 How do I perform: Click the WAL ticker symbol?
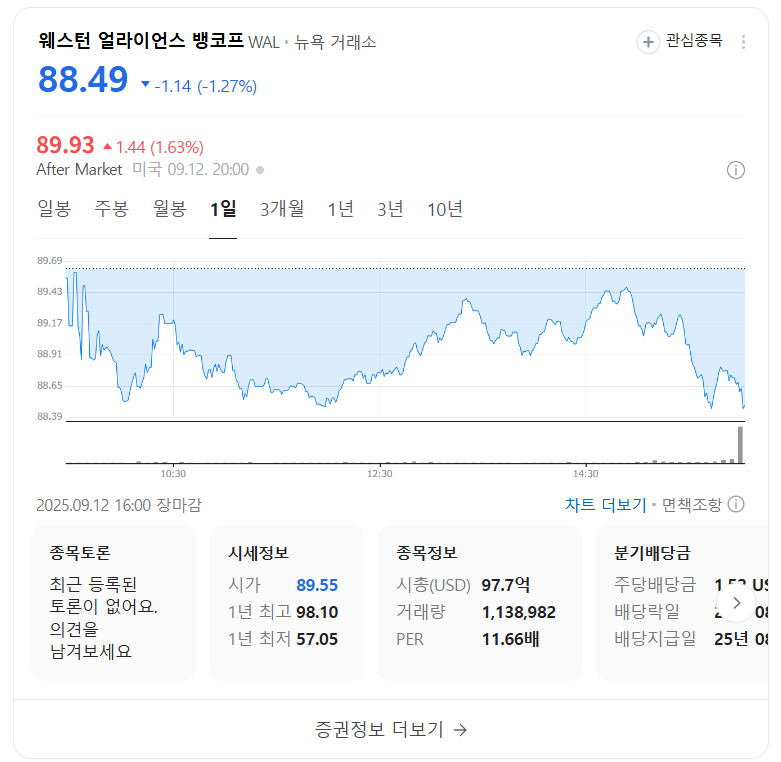pyautogui.click(x=264, y=42)
